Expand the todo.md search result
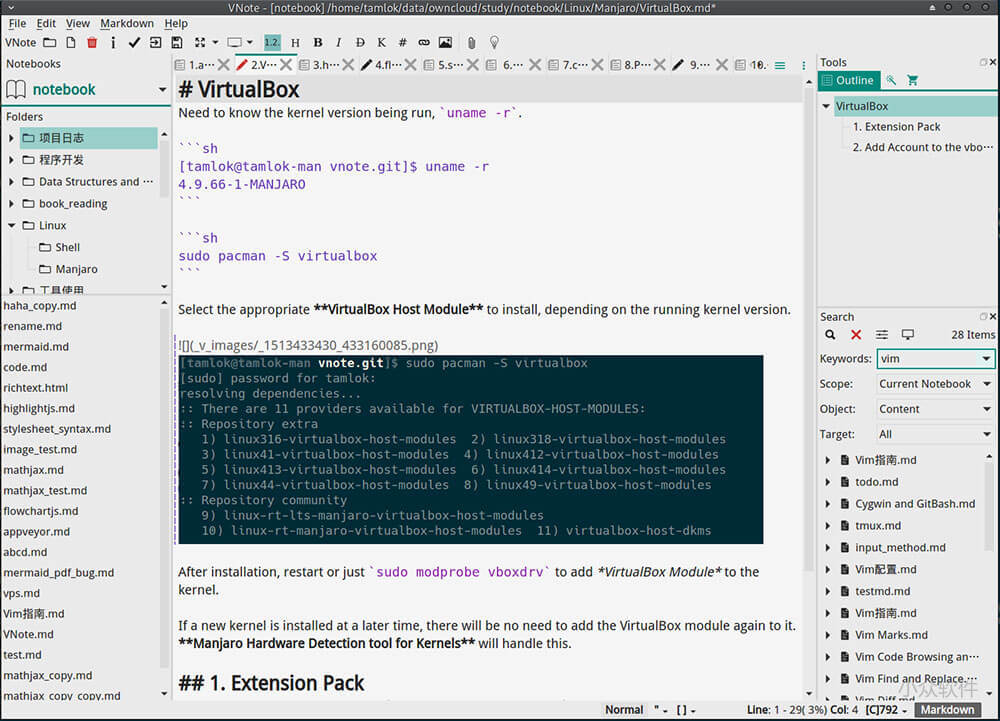The width and height of the screenshot is (1000, 721). click(x=826, y=482)
